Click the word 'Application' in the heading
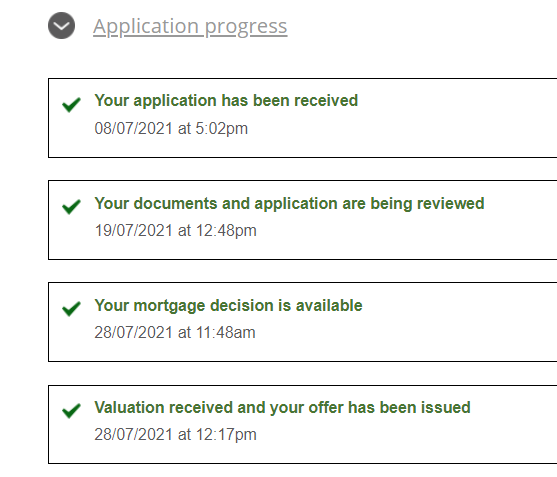Viewport: 557px width, 477px height. point(146,27)
